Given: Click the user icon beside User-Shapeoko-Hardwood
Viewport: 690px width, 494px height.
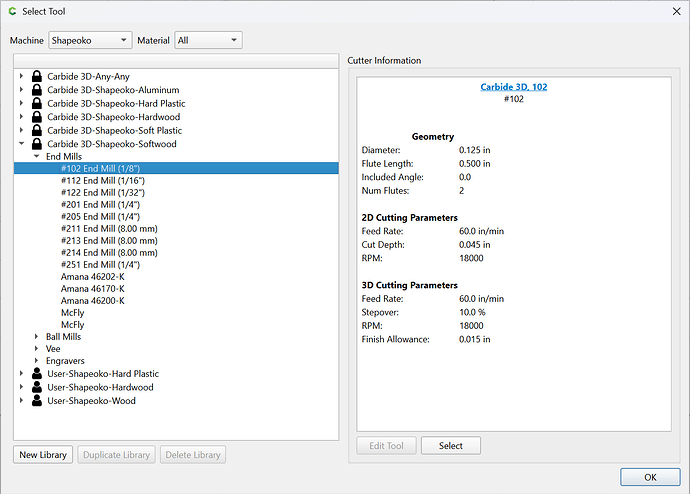Looking at the screenshot, I should click(37, 387).
